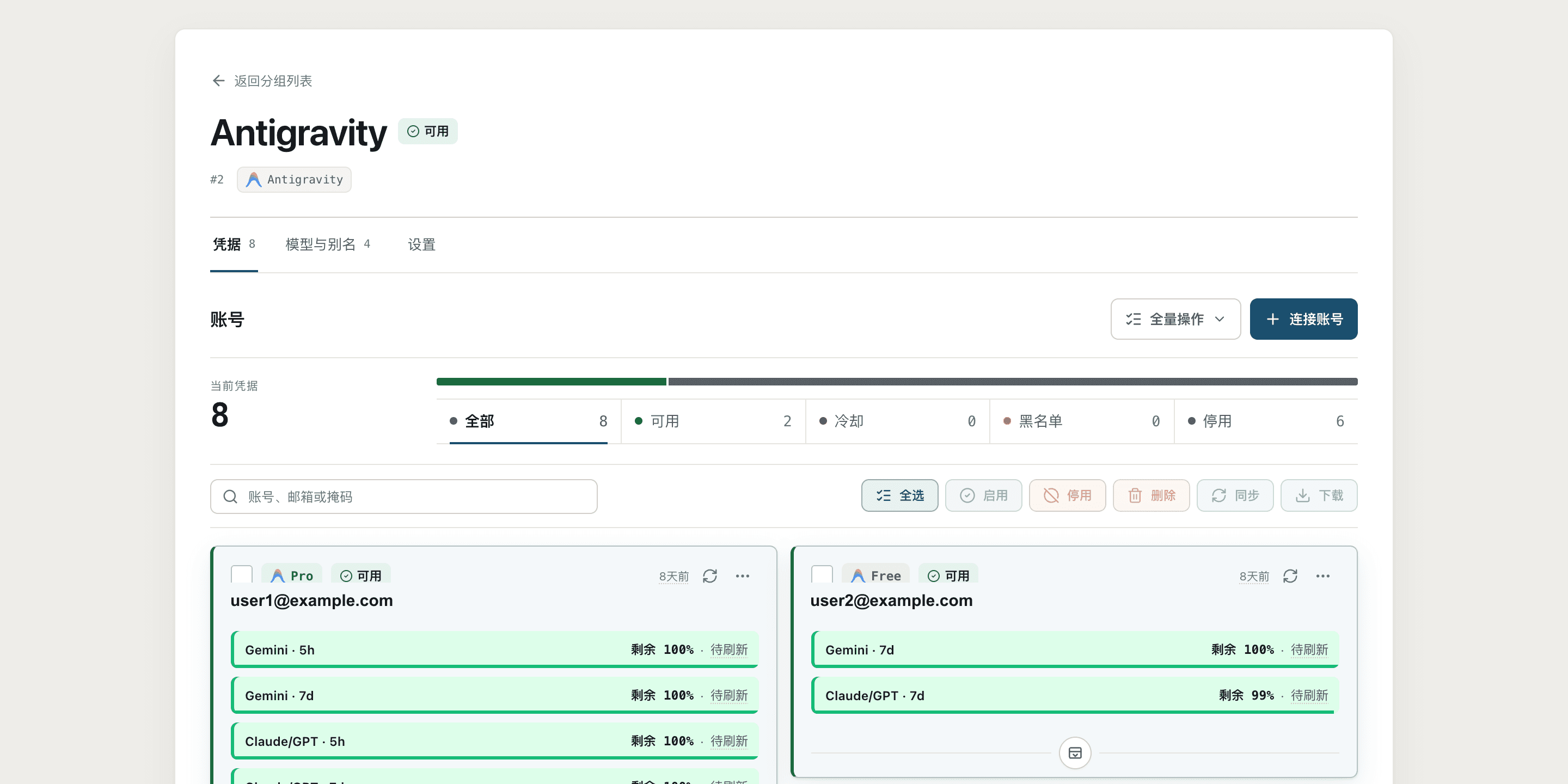Filter credentials by 全部
Viewport: 1568px width, 784px height.
point(528,421)
